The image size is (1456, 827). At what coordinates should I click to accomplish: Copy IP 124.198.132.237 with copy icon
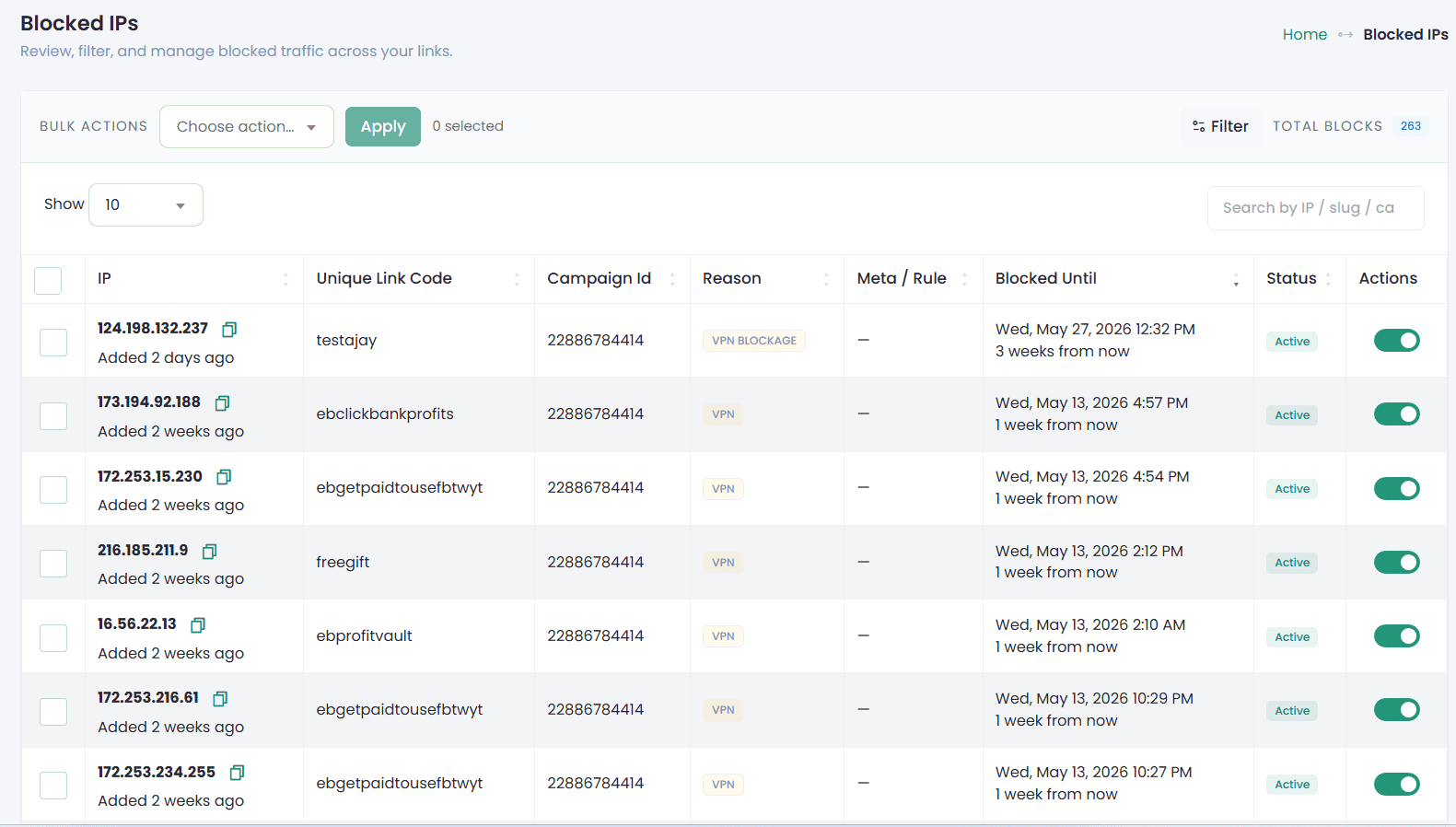[229, 329]
